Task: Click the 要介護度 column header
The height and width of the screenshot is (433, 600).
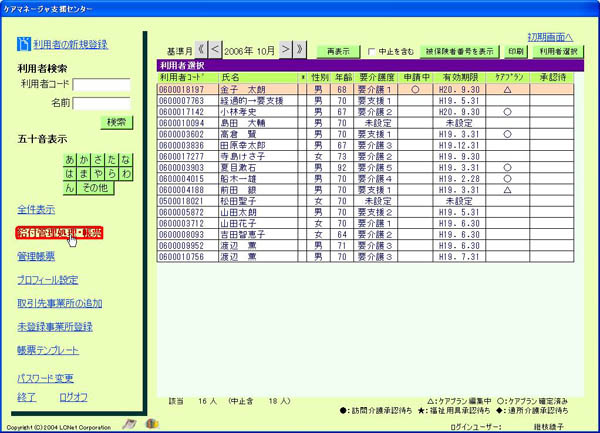Action: point(376,78)
